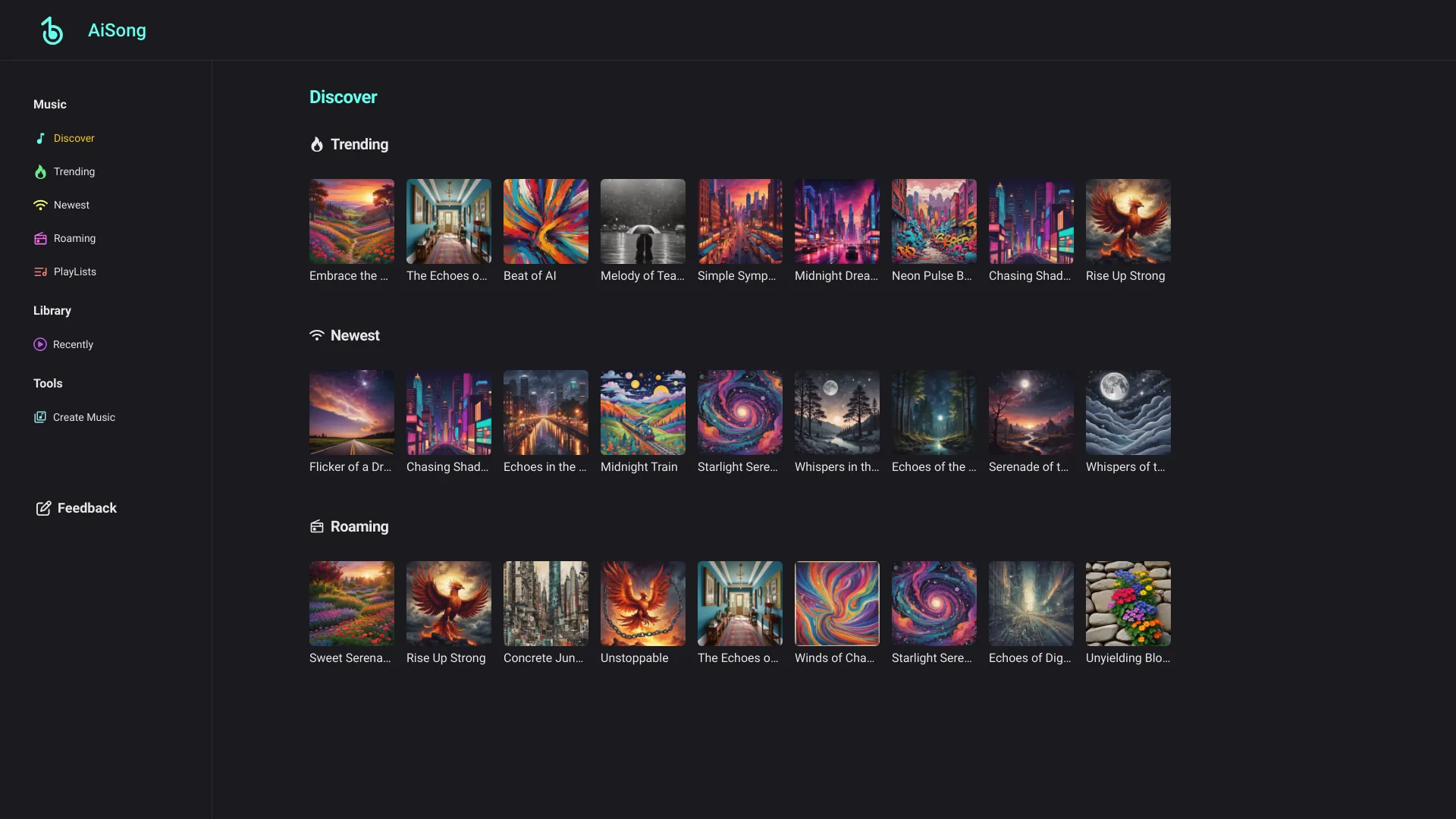Click the AiSong logo icon
Screen dimensions: 1456x819
click(x=52, y=30)
